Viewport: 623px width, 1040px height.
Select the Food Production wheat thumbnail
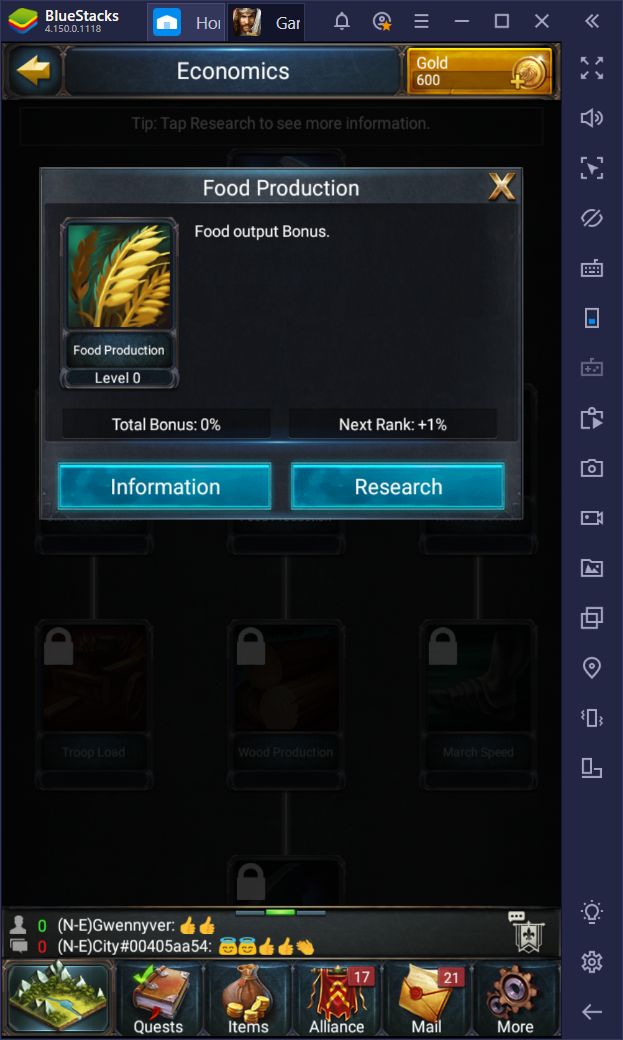119,277
